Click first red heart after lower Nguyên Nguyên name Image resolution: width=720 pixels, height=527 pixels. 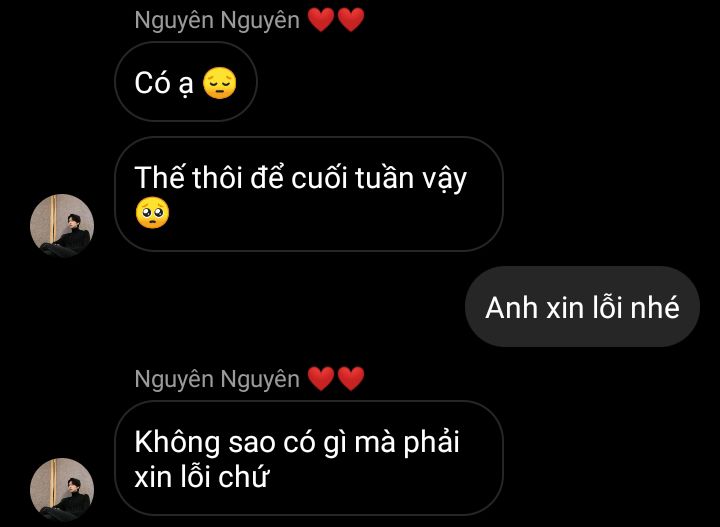(x=321, y=379)
